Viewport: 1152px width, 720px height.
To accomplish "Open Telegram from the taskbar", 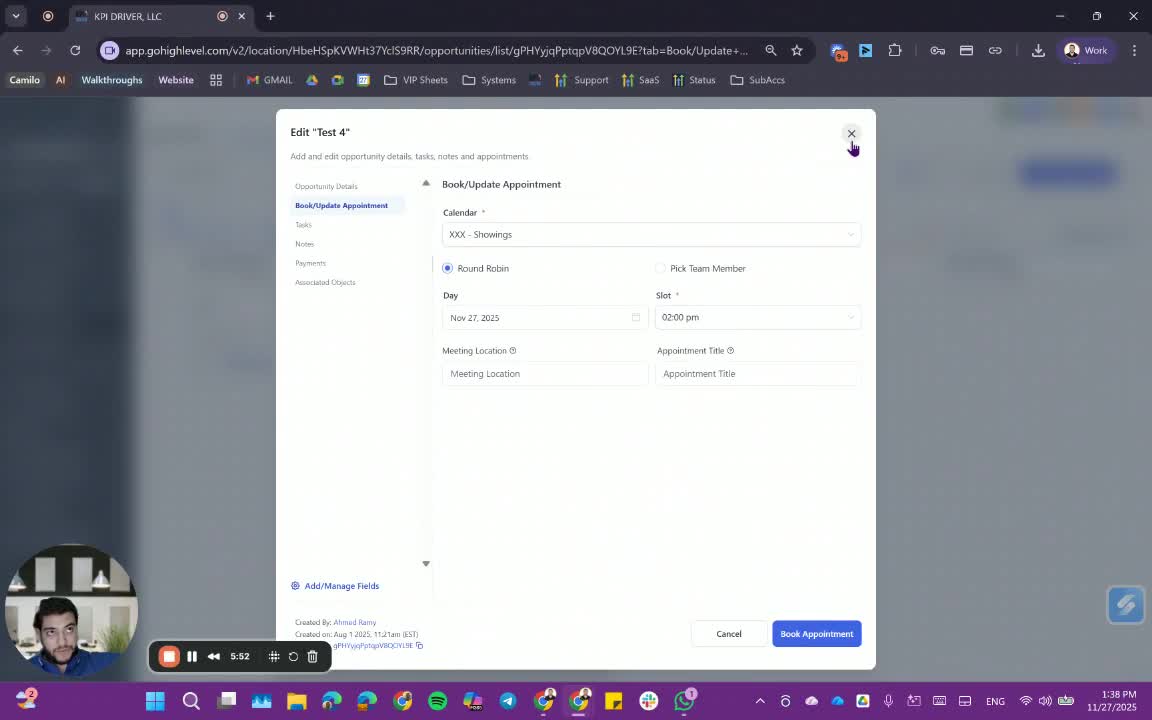I will coord(508,701).
